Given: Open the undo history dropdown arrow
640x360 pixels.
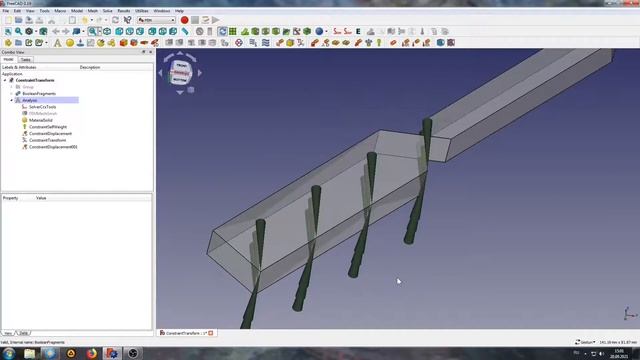Looking at the screenshot, I should pos(92,20).
